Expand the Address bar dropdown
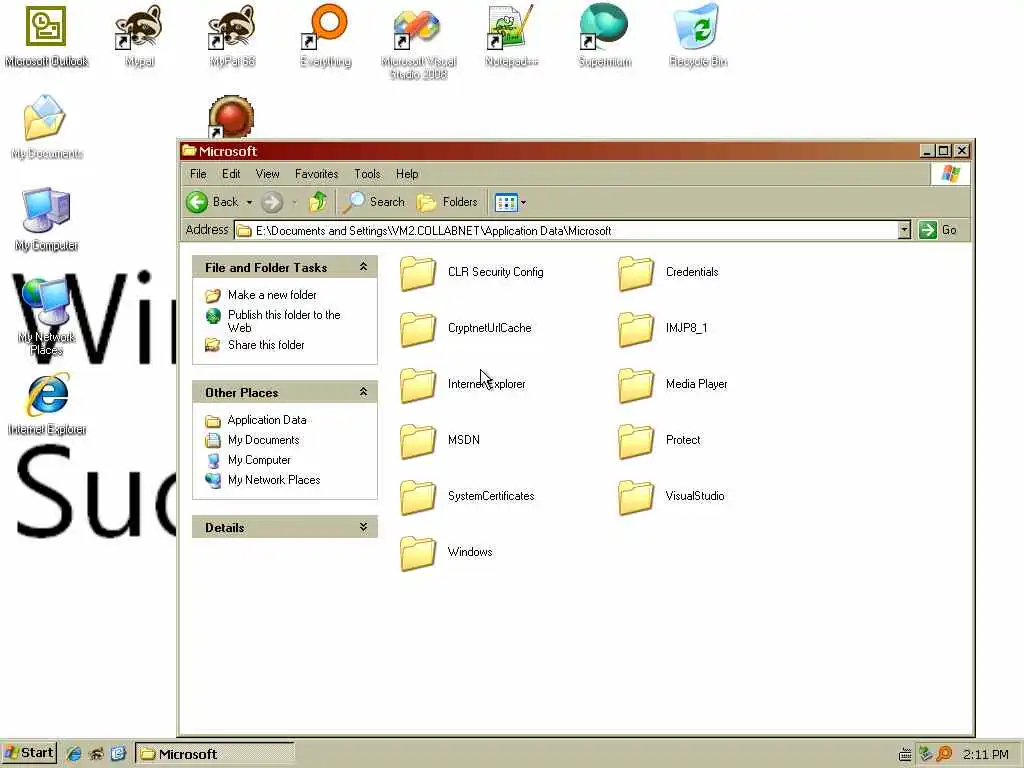Viewport: 1024px width, 768px height. [x=904, y=230]
